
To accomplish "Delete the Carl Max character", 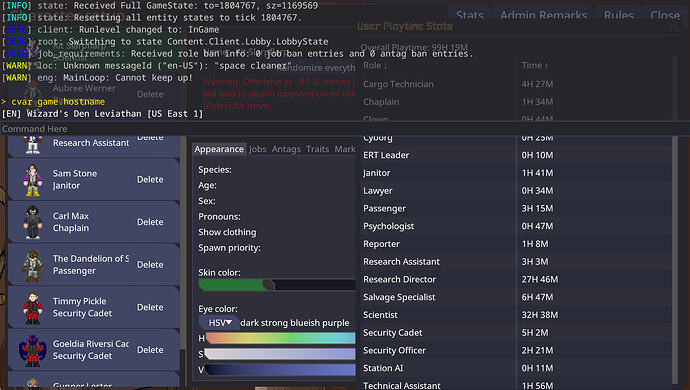I will pyautogui.click(x=150, y=222).
